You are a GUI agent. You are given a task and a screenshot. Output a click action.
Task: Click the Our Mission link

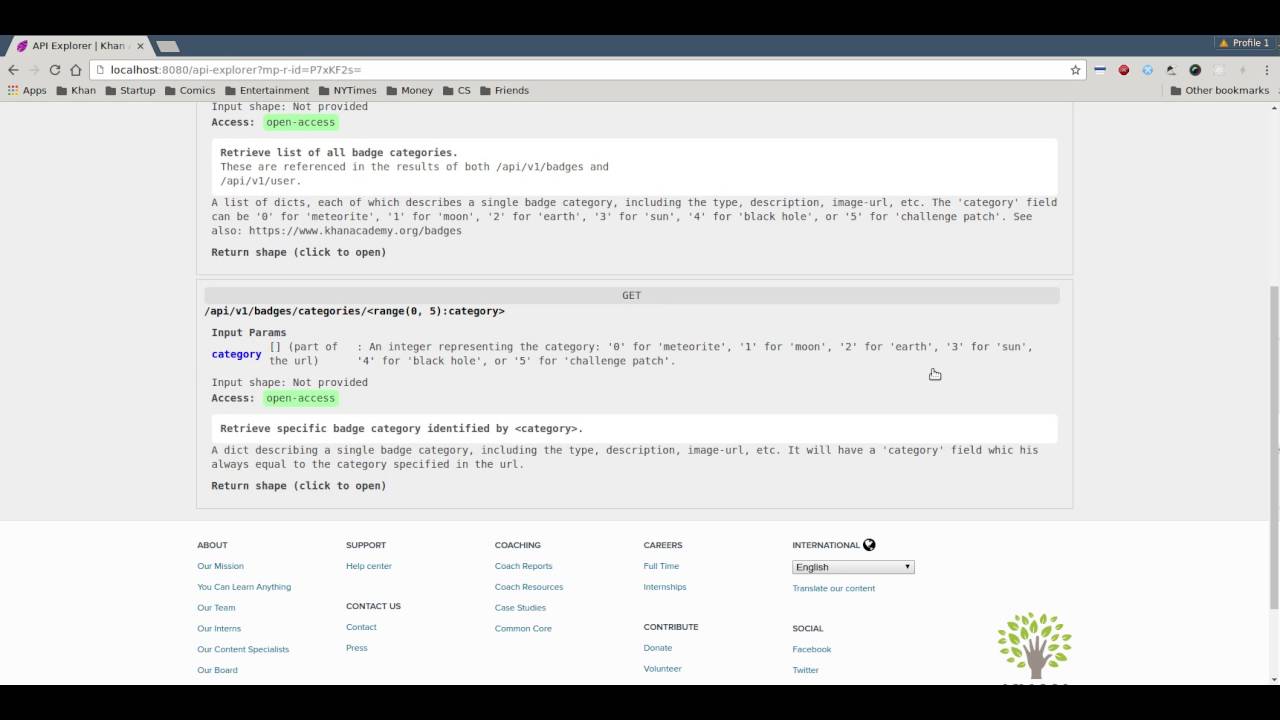(x=220, y=566)
